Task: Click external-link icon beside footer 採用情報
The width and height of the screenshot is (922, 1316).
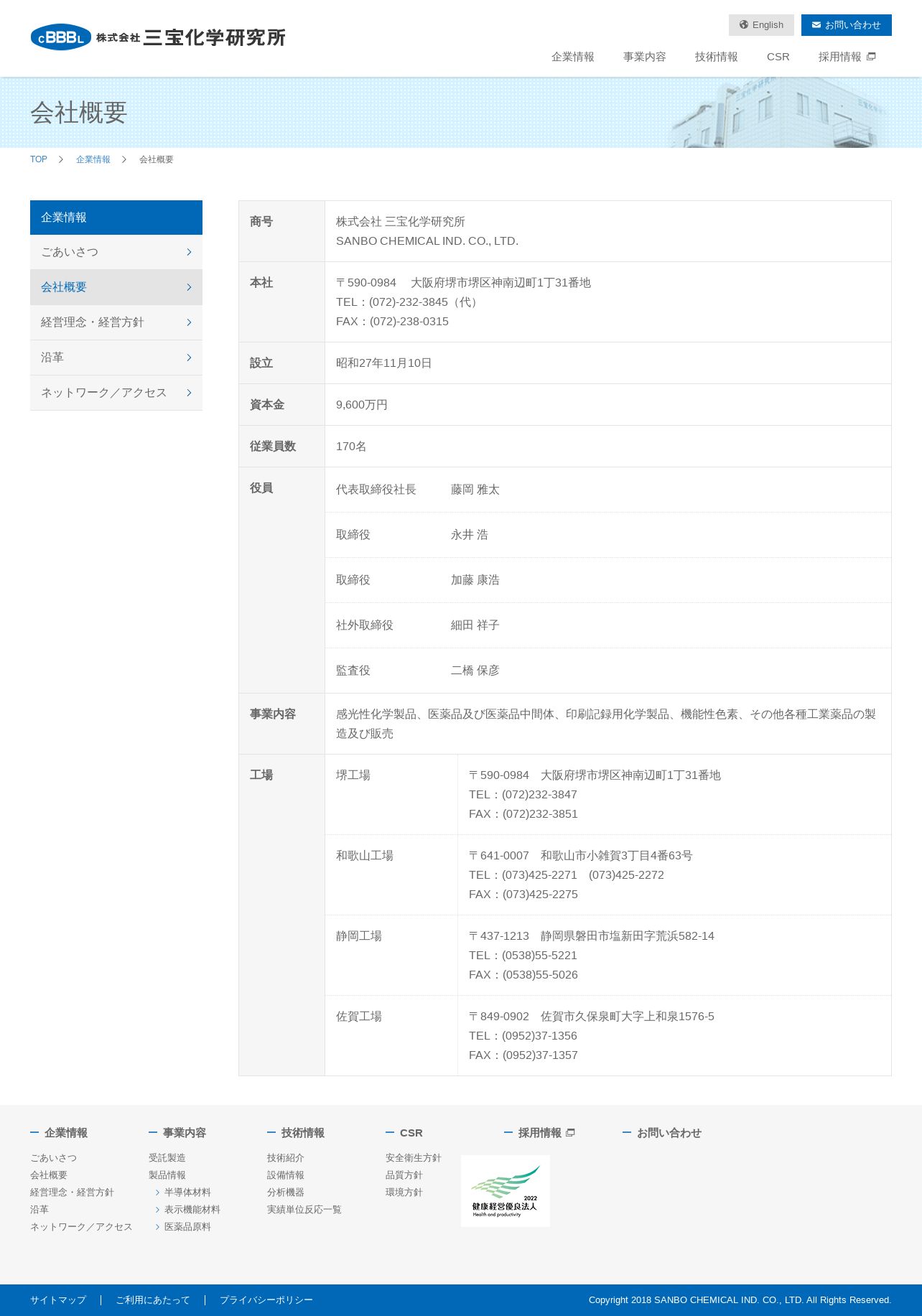Action: pos(570,1133)
